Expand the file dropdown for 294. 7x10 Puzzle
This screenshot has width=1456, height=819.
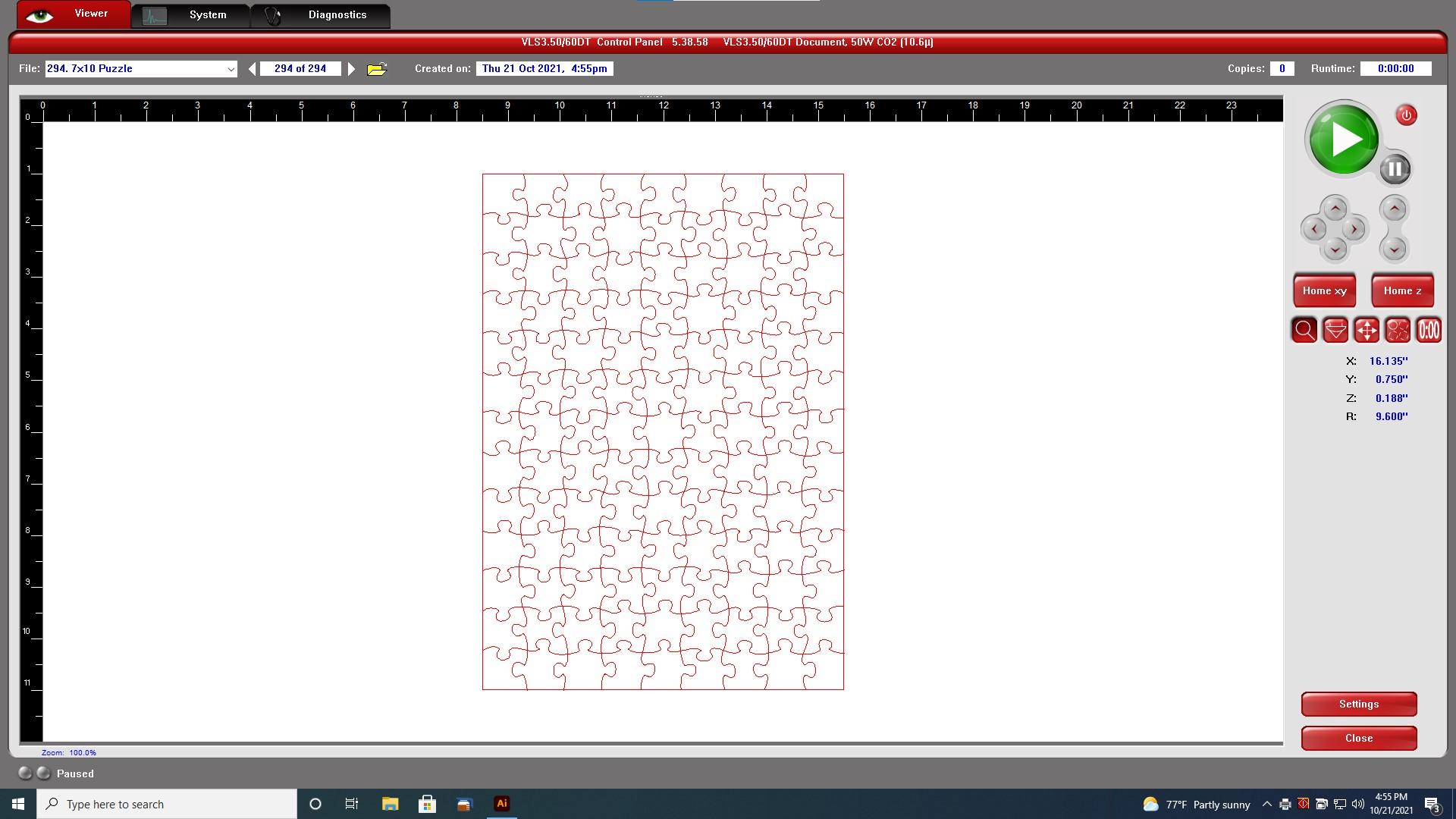(x=228, y=68)
